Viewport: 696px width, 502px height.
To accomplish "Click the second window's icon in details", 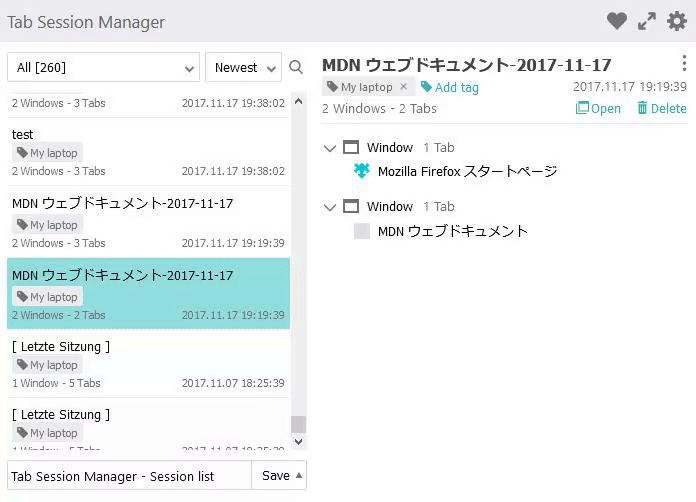I will pos(351,206).
